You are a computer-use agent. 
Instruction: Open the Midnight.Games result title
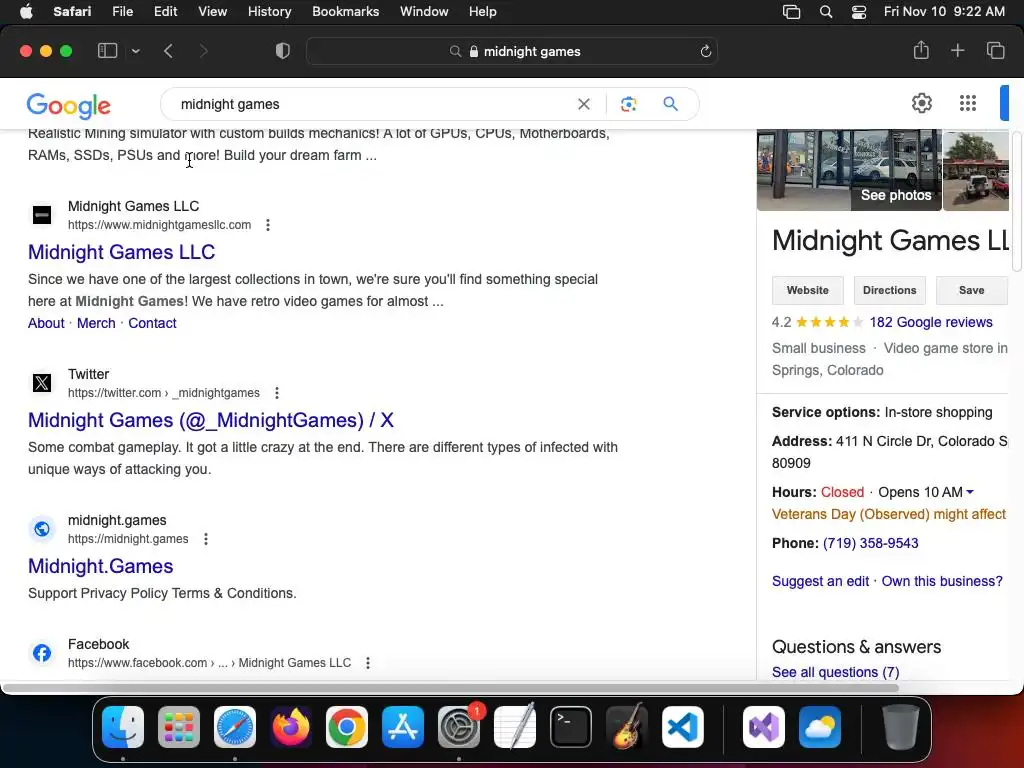tap(101, 566)
